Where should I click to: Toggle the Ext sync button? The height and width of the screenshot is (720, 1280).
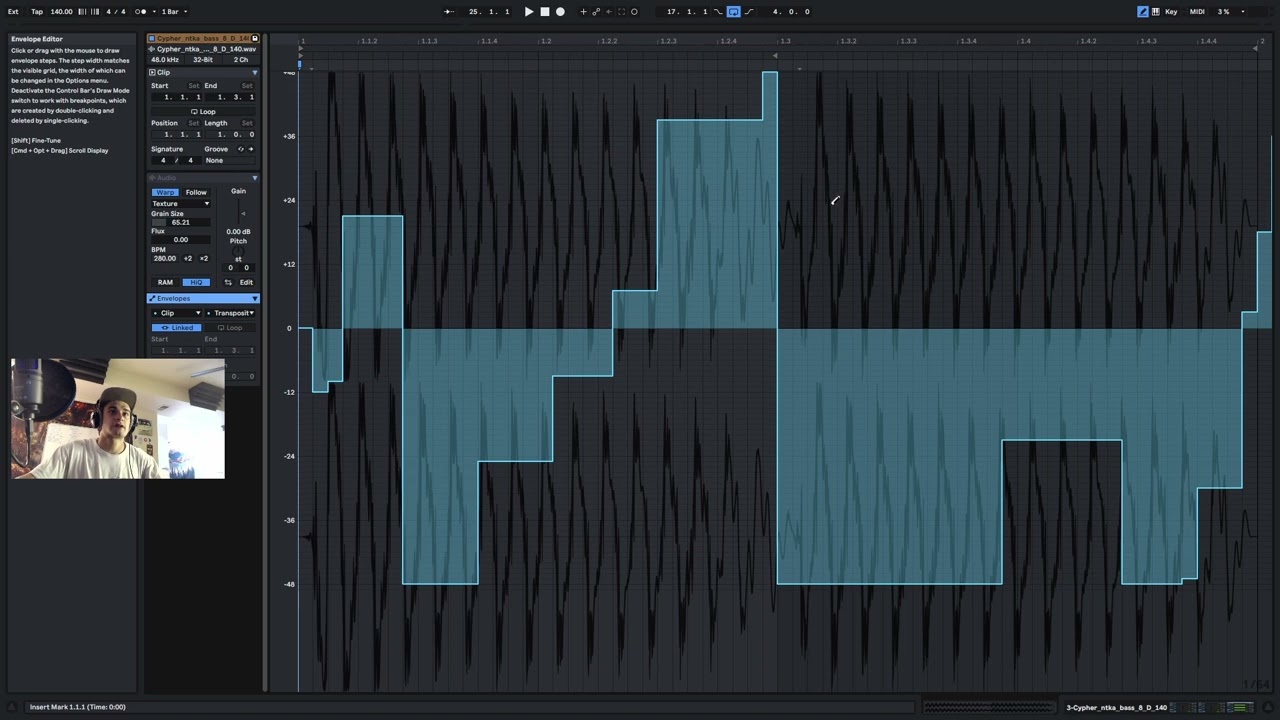point(13,12)
